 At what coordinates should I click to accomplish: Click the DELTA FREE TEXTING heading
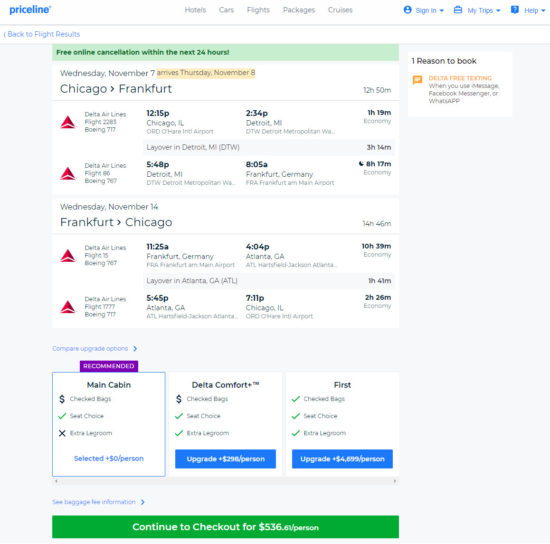[460, 78]
